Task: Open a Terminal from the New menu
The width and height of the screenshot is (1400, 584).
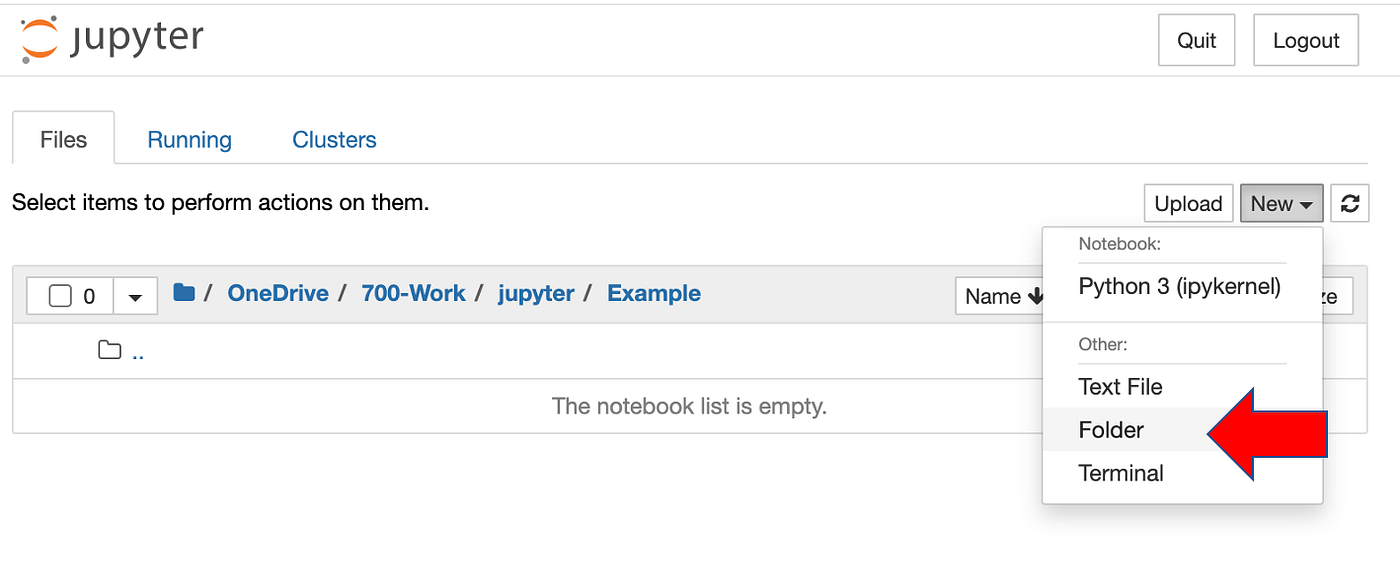Action: pos(1120,473)
